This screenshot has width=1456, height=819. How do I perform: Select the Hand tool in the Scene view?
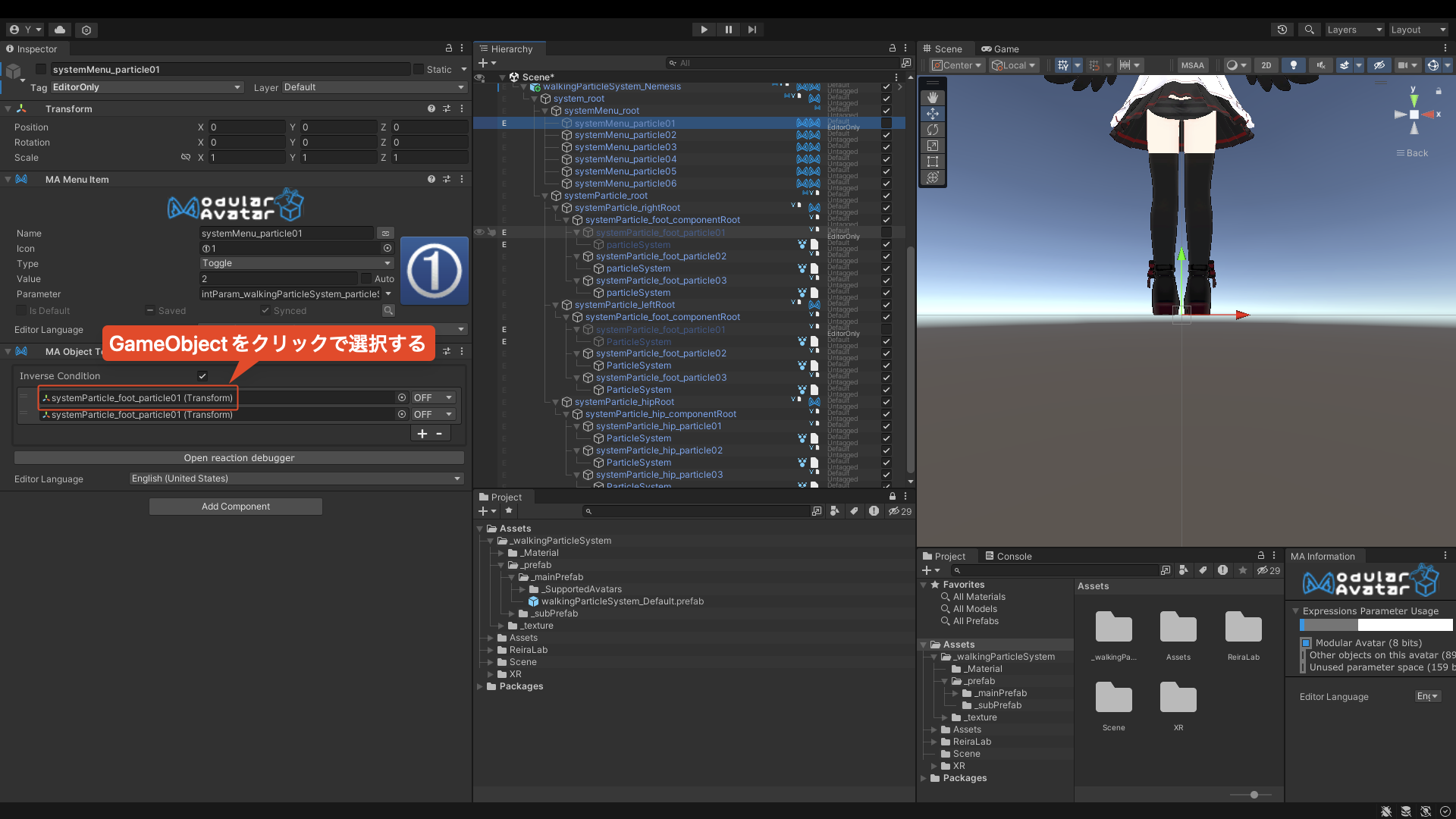point(932,98)
